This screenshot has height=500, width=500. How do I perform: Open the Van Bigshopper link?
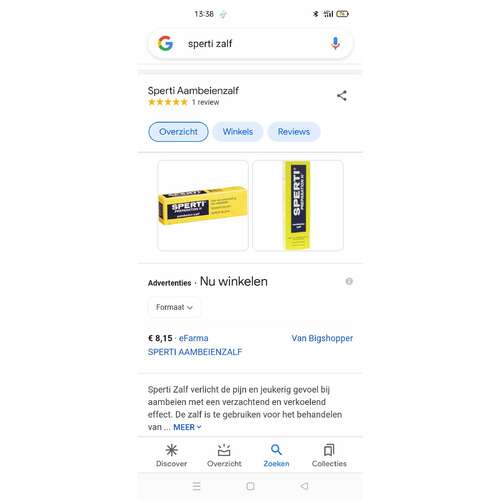click(x=322, y=338)
